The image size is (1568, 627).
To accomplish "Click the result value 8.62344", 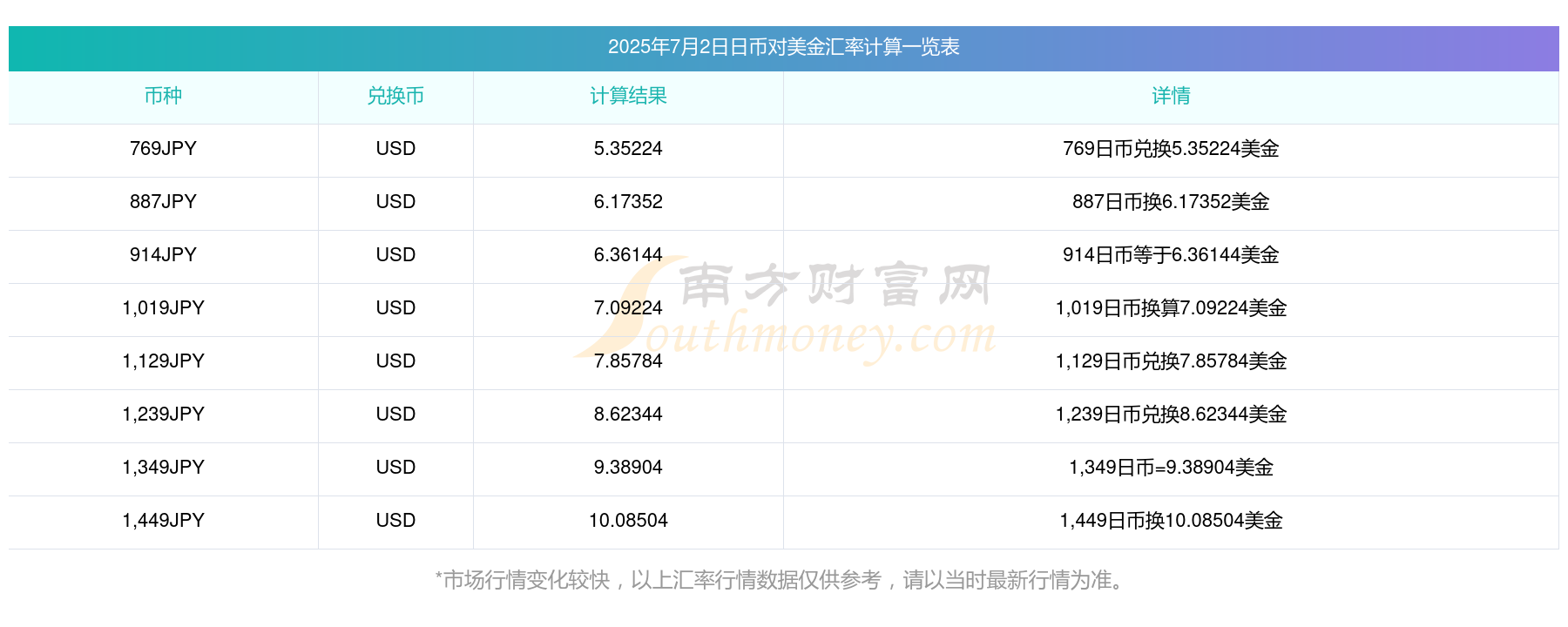I will tap(628, 415).
